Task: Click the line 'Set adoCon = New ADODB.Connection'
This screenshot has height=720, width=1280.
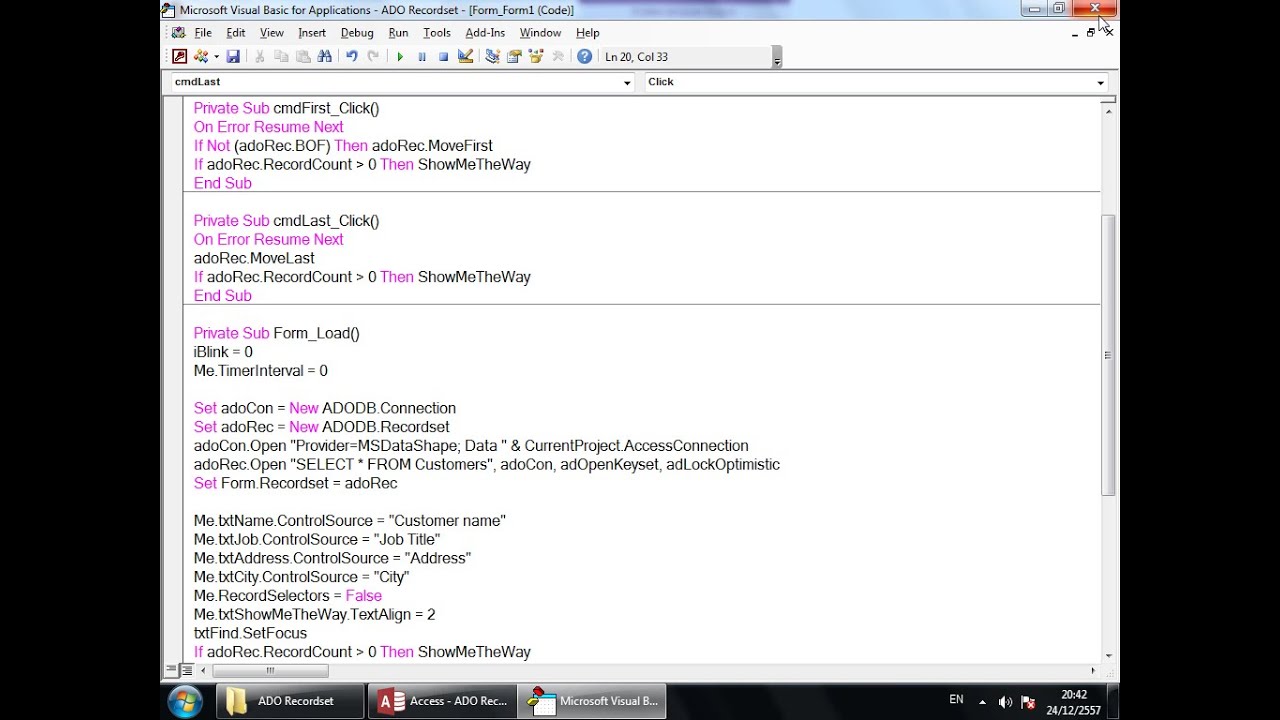Action: point(324,408)
